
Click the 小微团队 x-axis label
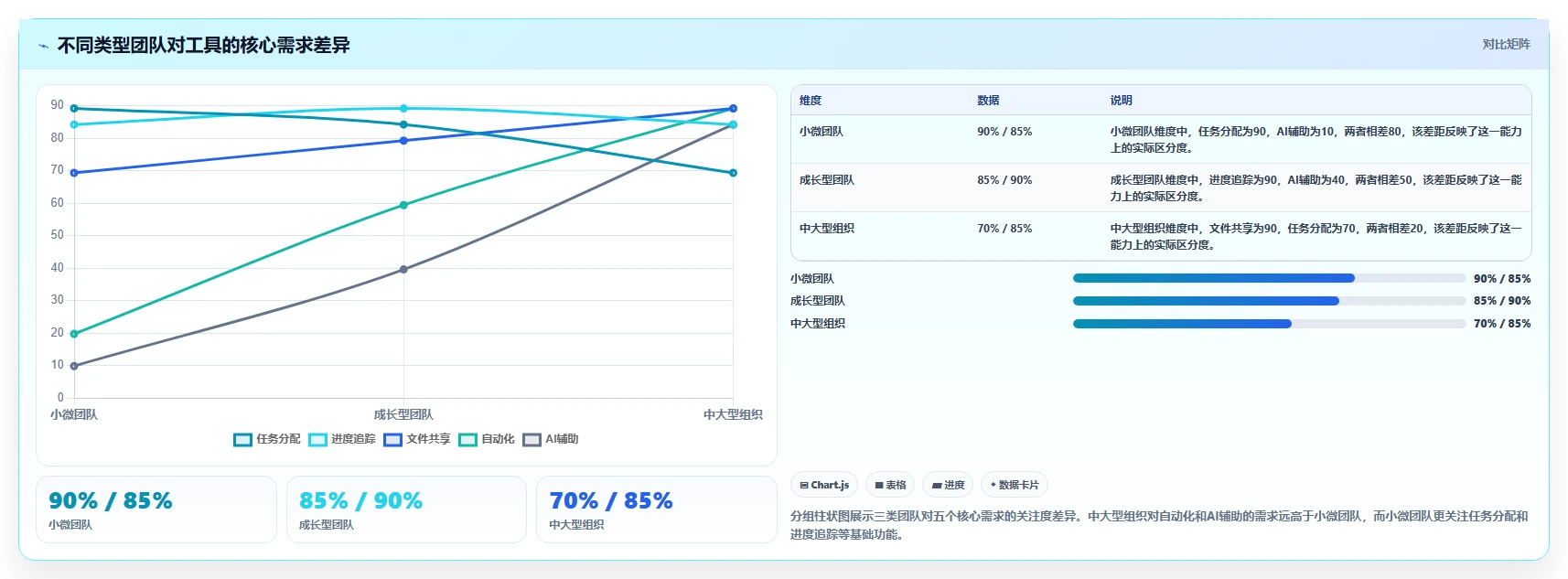point(74,414)
